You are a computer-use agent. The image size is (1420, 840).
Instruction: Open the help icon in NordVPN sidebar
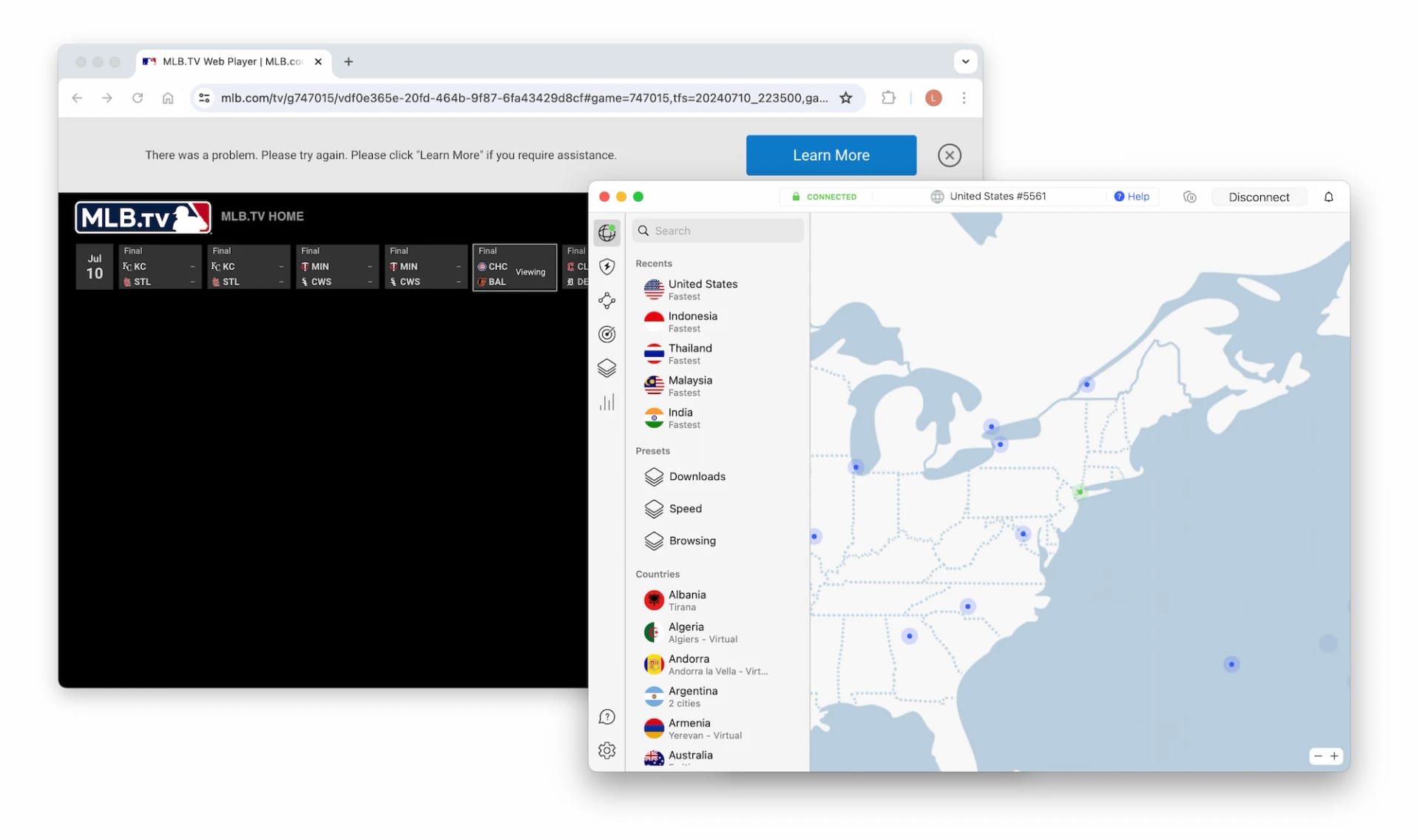click(606, 716)
